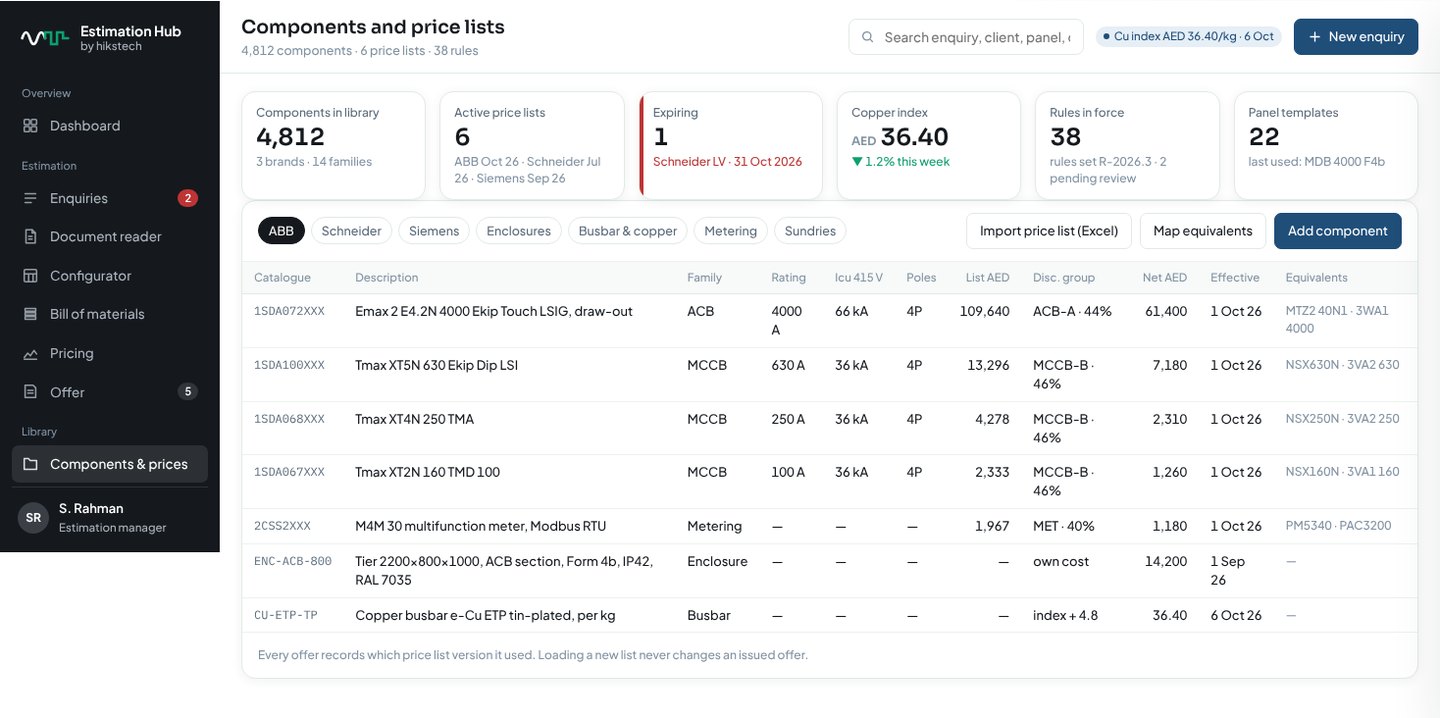Click the SR user avatar
The image size is (1440, 718).
click(x=33, y=517)
